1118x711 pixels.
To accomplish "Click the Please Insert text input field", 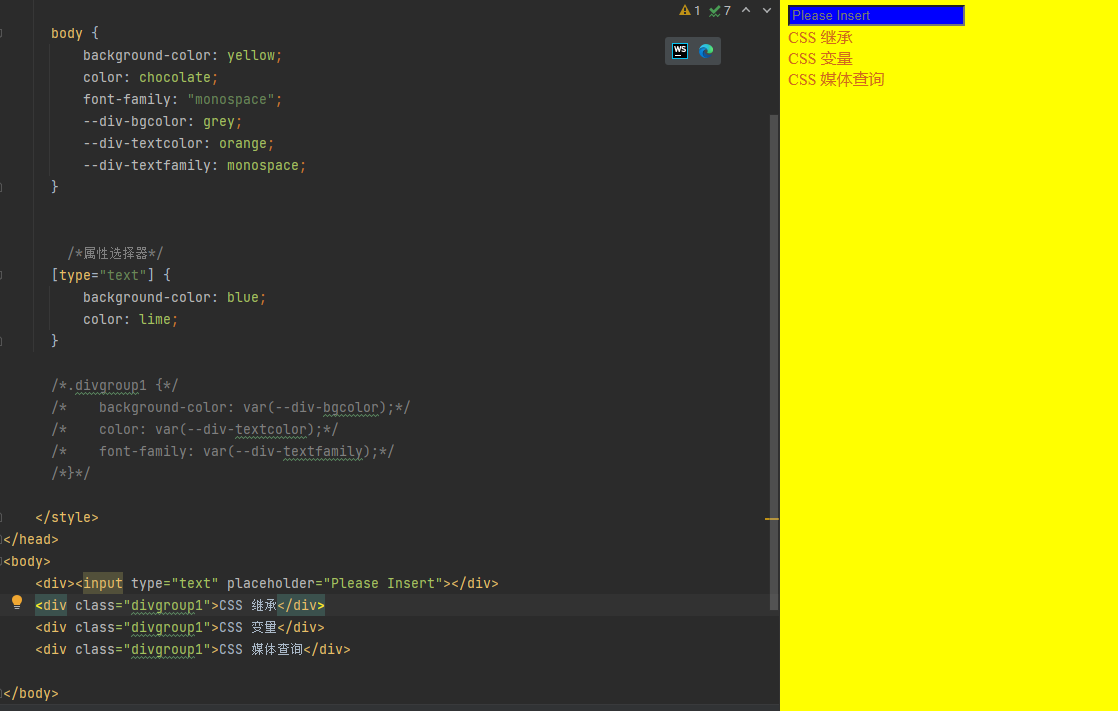I will tap(876, 16).
